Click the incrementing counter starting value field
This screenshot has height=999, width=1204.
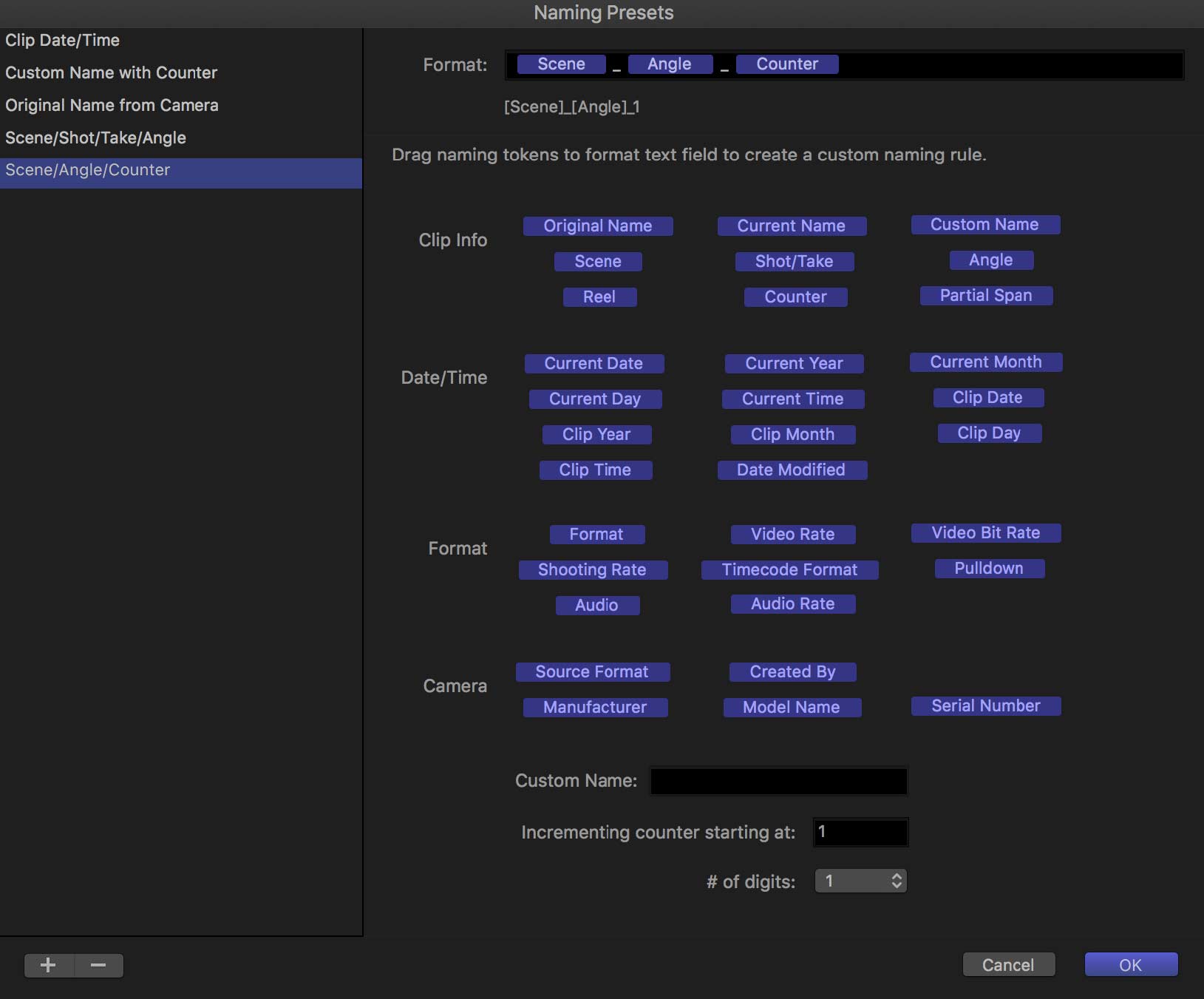click(860, 832)
